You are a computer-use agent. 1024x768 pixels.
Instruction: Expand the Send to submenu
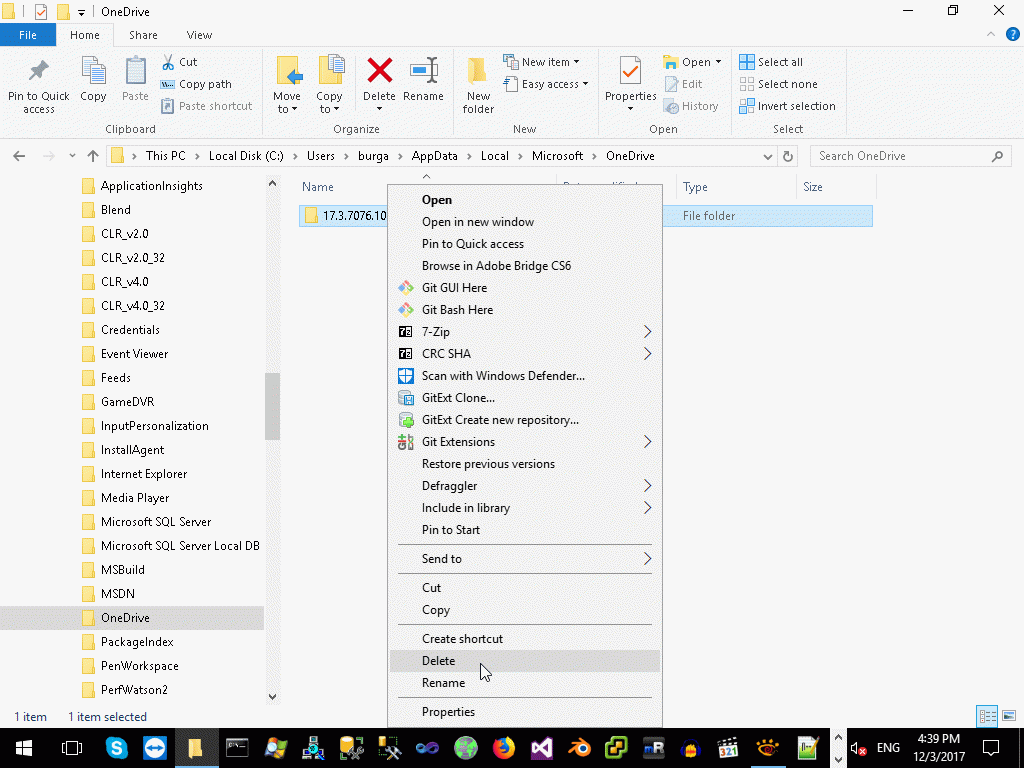(x=524, y=558)
